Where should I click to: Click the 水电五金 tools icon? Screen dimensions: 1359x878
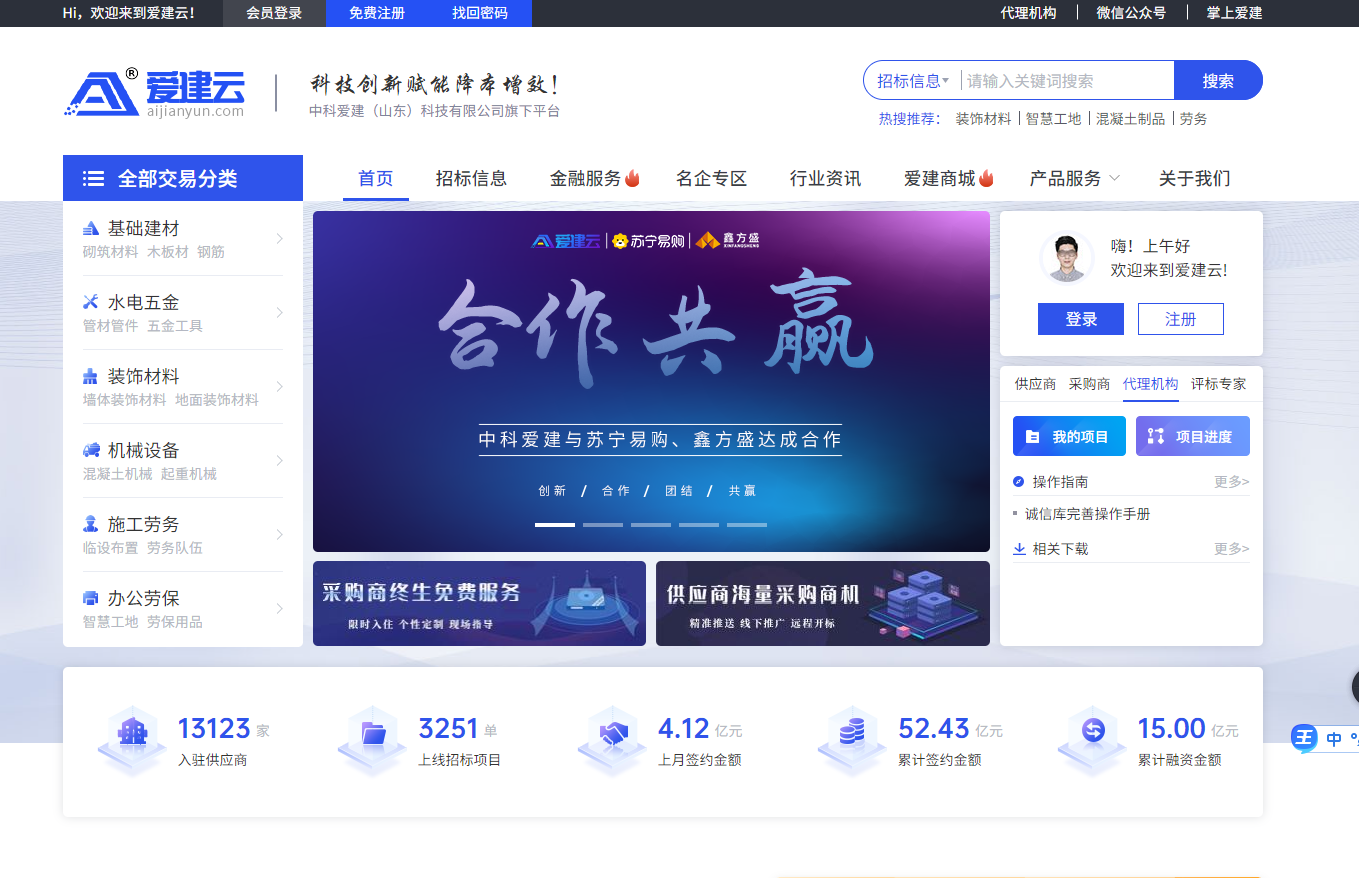point(91,302)
